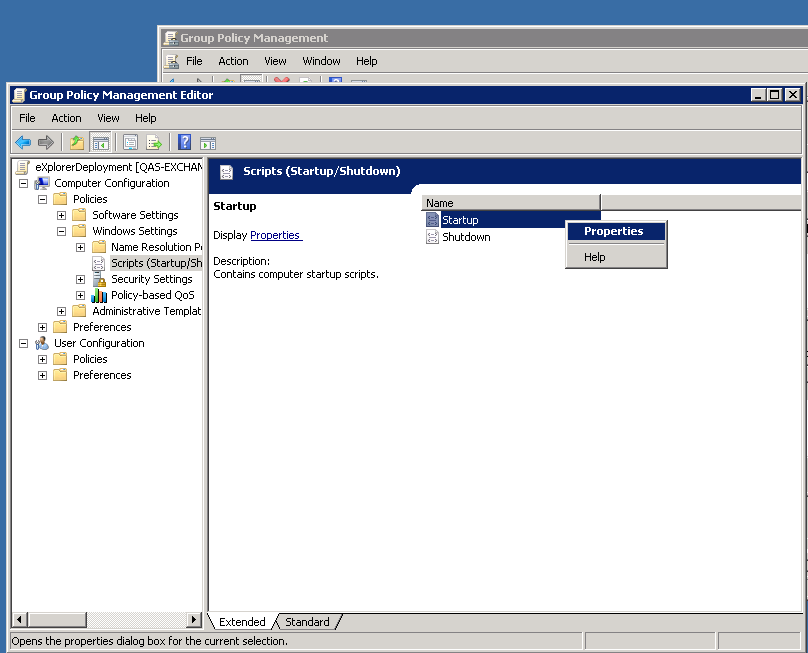Choose Properties from the context menu
Viewport: 808px width, 653px height.
click(x=614, y=231)
